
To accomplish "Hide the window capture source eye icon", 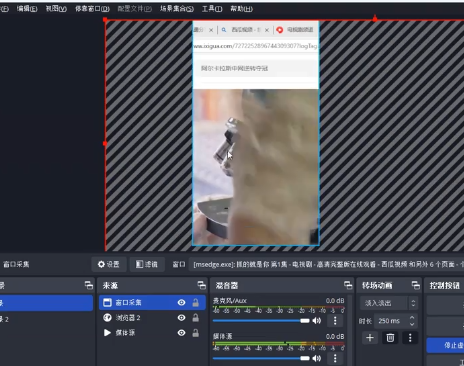I will point(181,302).
